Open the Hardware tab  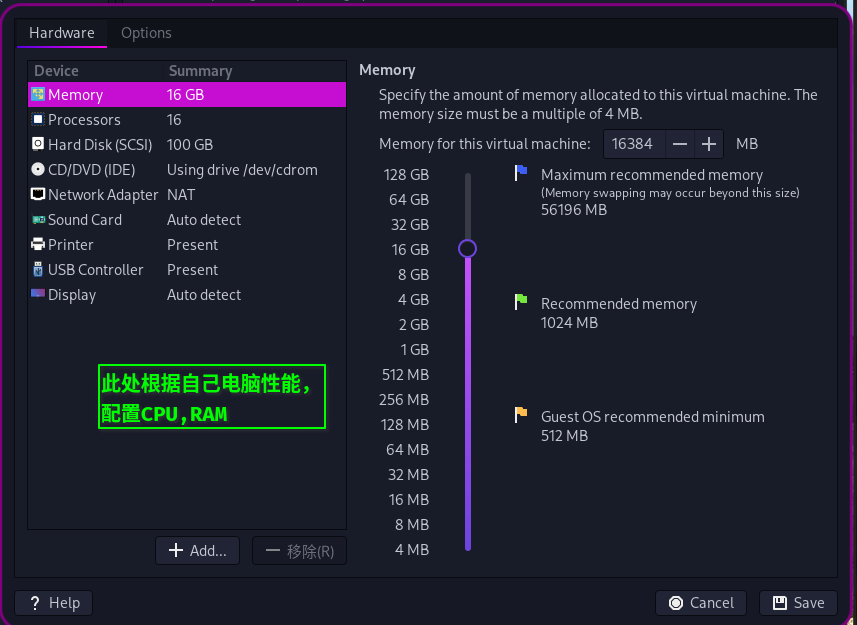pyautogui.click(x=61, y=33)
